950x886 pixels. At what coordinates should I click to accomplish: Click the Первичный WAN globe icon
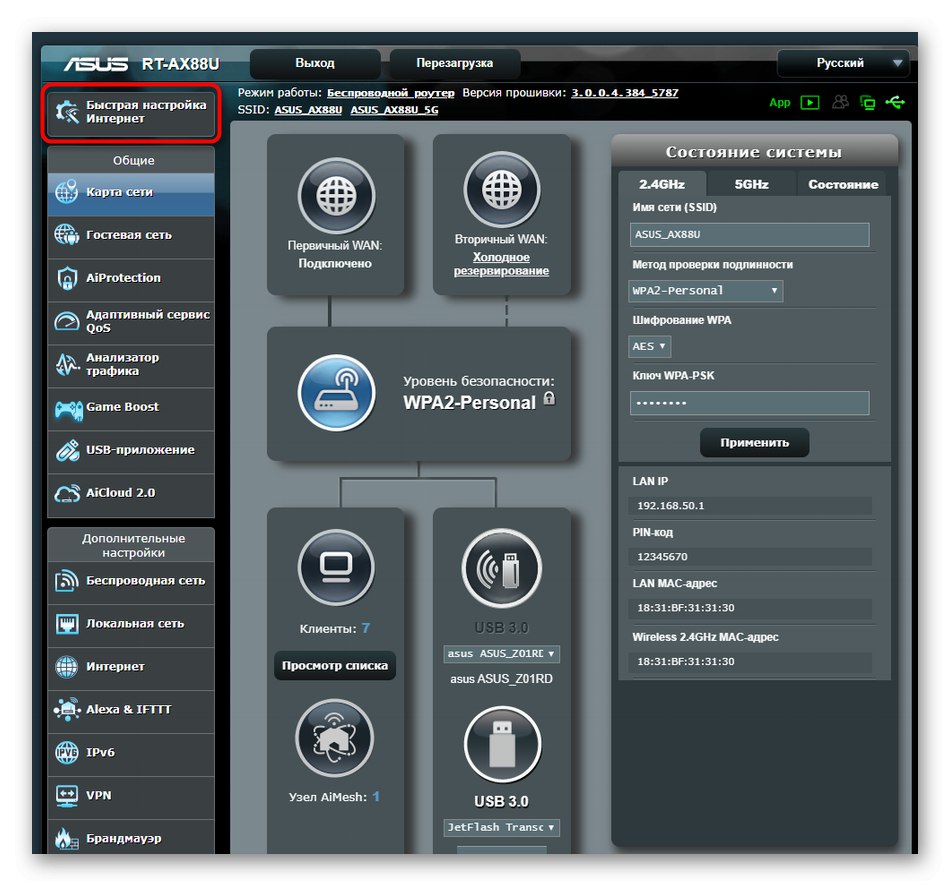[336, 196]
